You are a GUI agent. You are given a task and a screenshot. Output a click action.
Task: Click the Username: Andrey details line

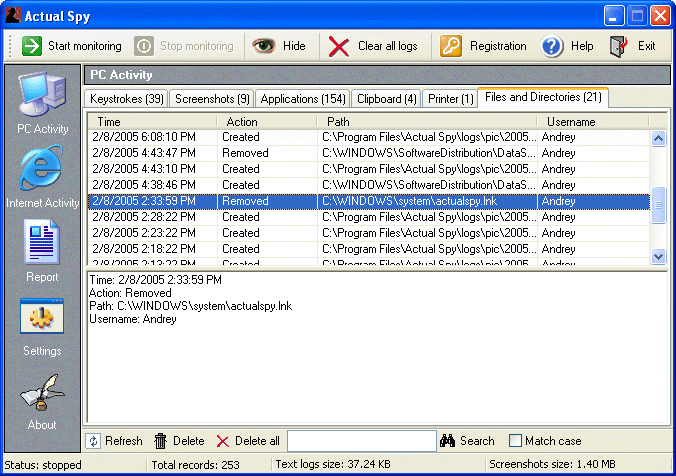pyautogui.click(x=133, y=319)
